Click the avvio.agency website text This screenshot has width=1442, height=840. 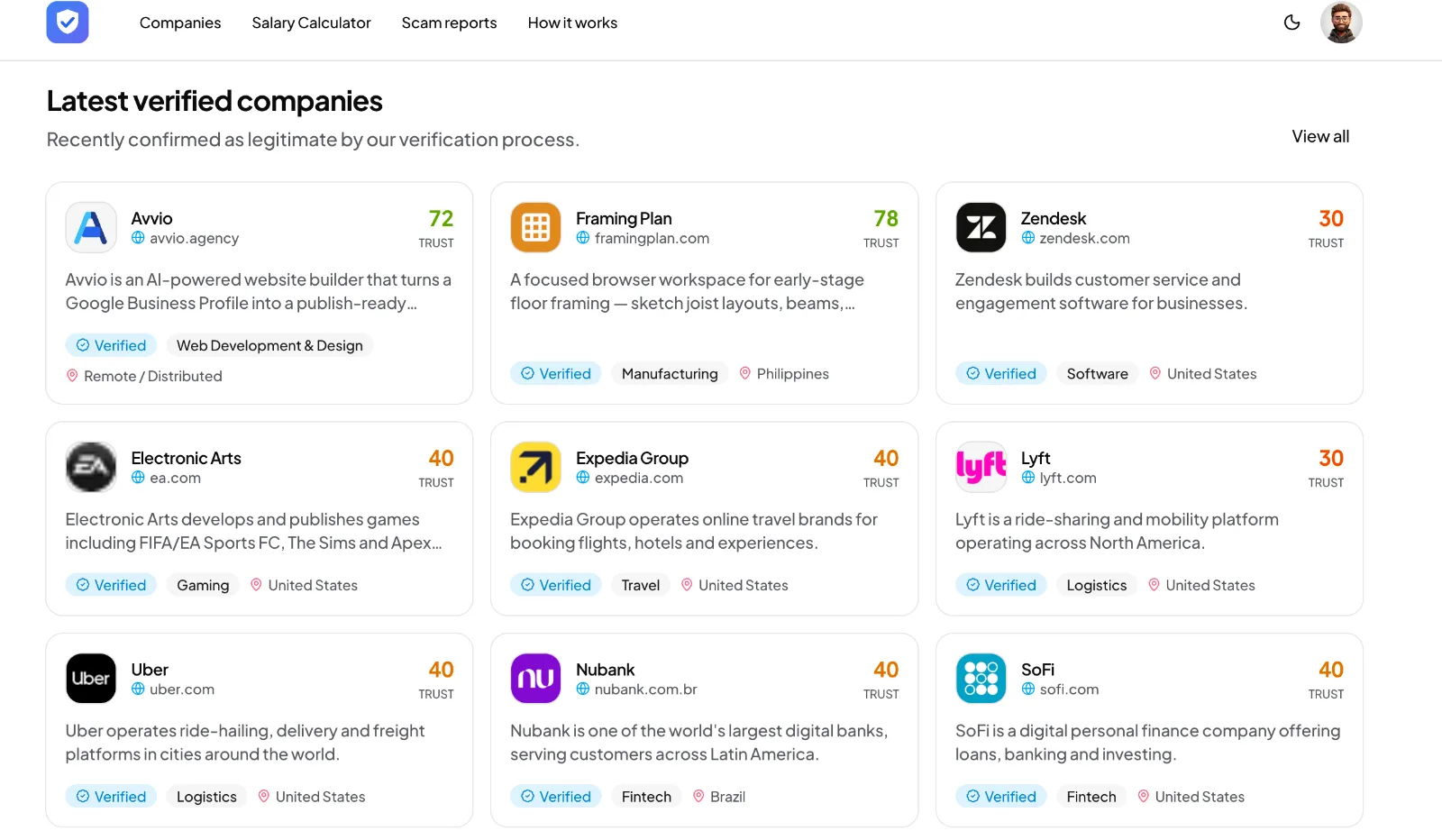195,238
